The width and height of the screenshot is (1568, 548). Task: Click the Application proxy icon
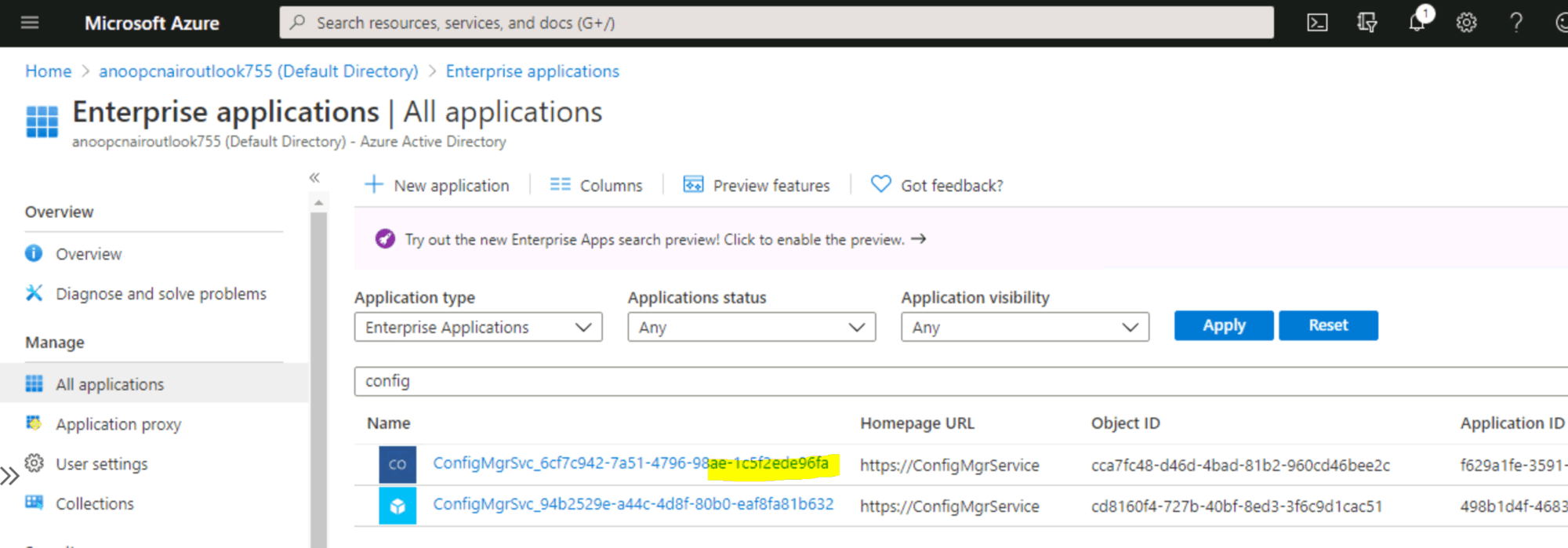click(34, 423)
